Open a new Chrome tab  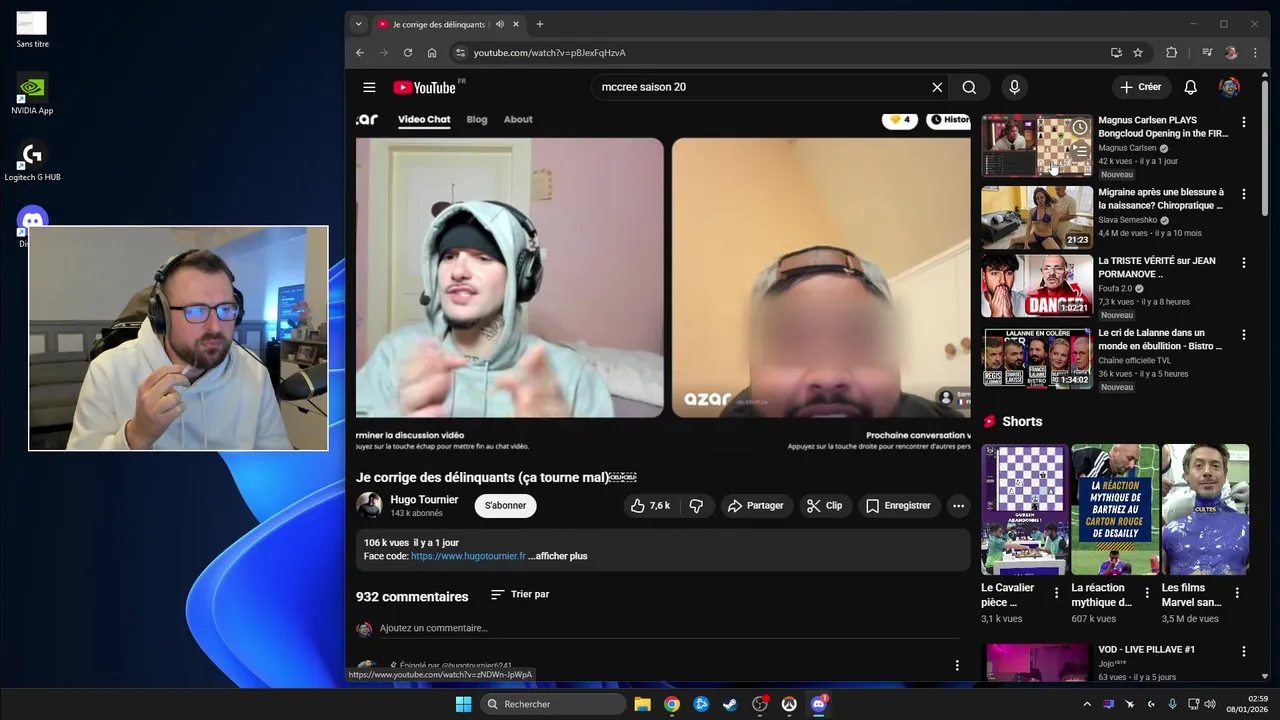[540, 24]
